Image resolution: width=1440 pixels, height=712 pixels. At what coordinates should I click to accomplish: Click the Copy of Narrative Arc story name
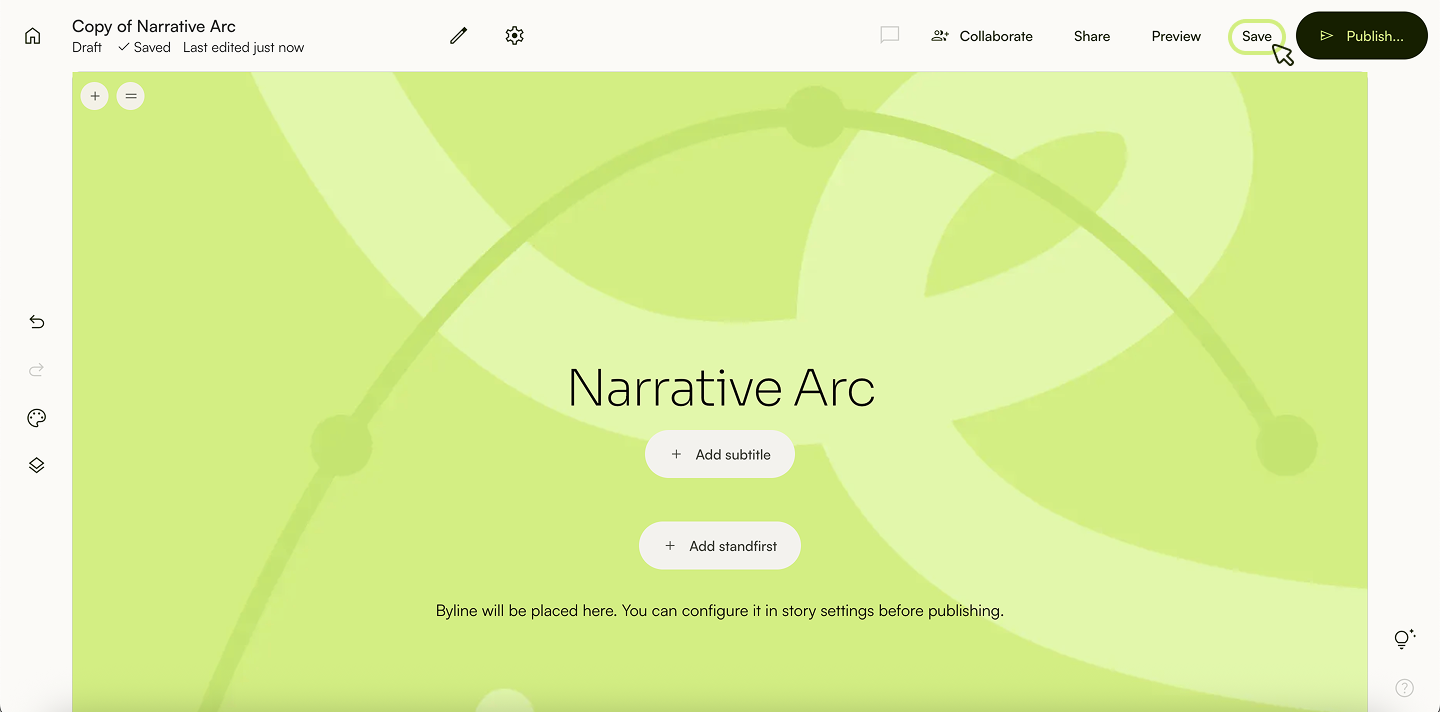pos(154,26)
